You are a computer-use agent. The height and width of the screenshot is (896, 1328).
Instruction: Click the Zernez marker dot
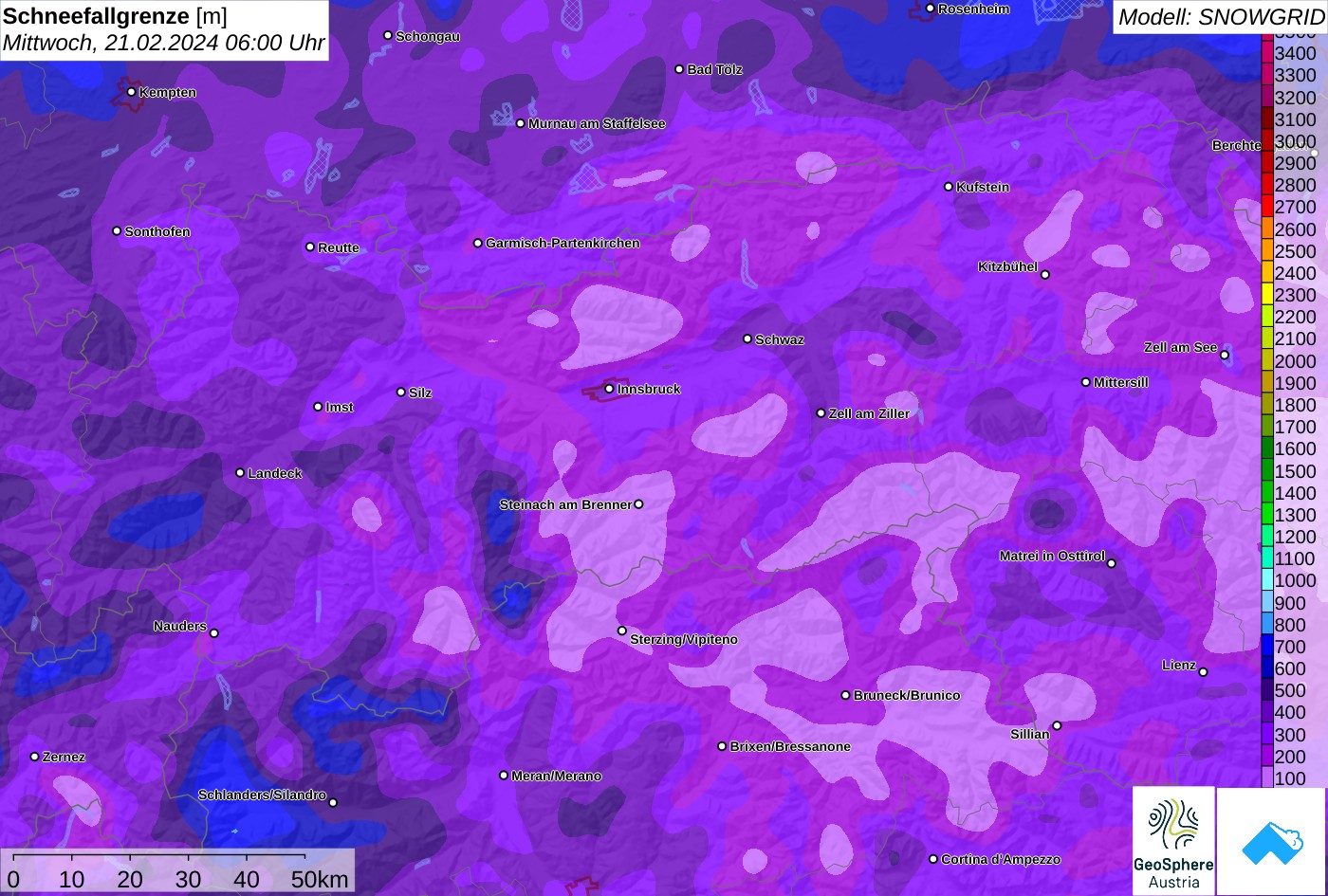[x=35, y=757]
